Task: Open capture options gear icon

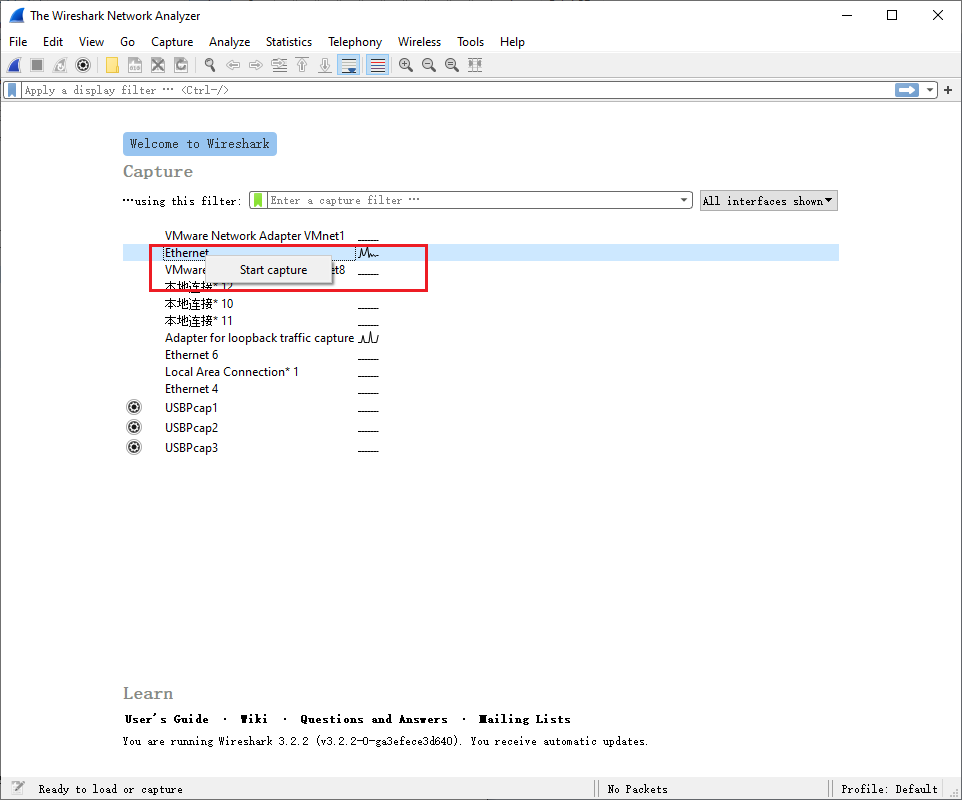Action: pyautogui.click(x=83, y=65)
